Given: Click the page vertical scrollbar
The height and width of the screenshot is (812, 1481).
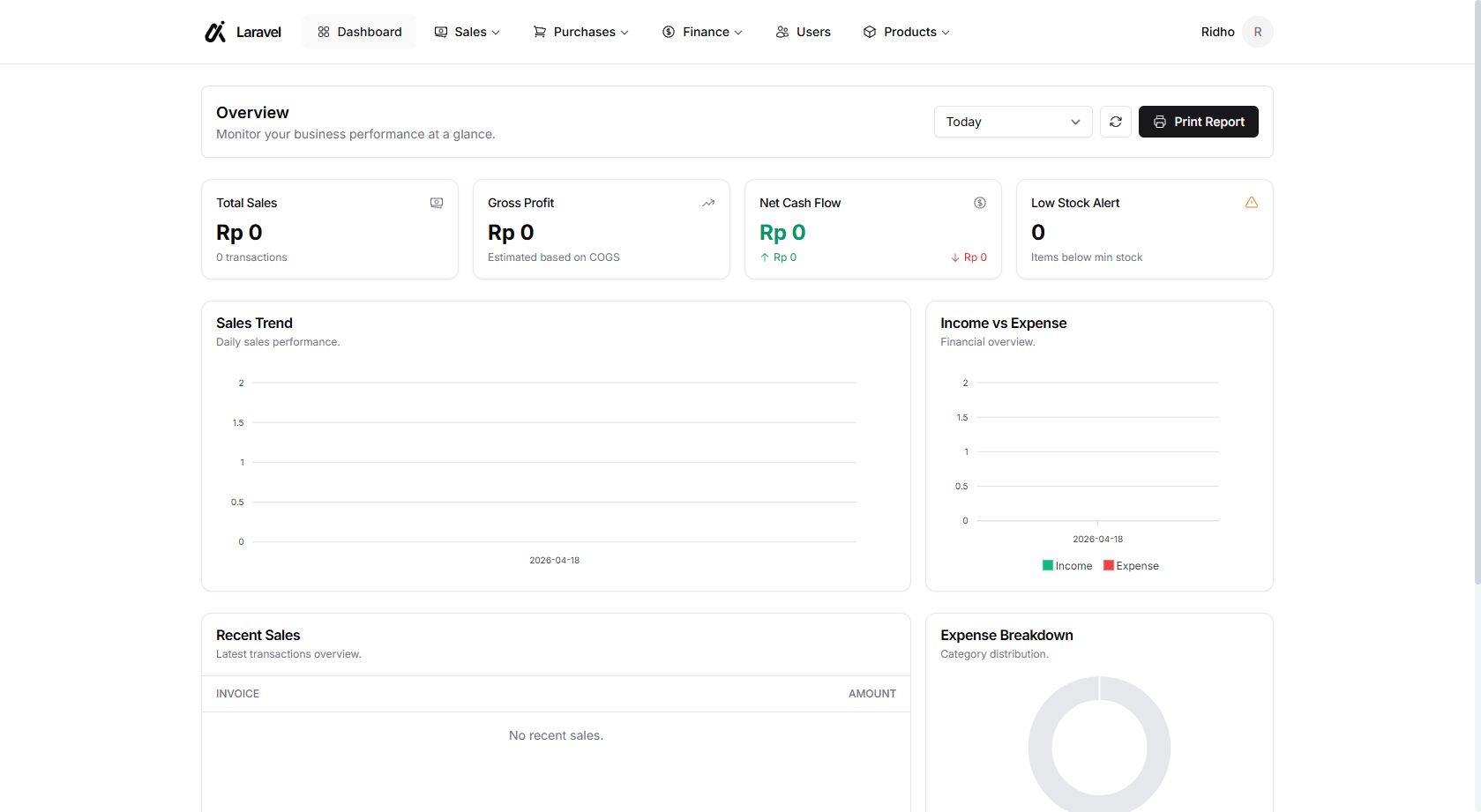Looking at the screenshot, I should pos(1477,291).
